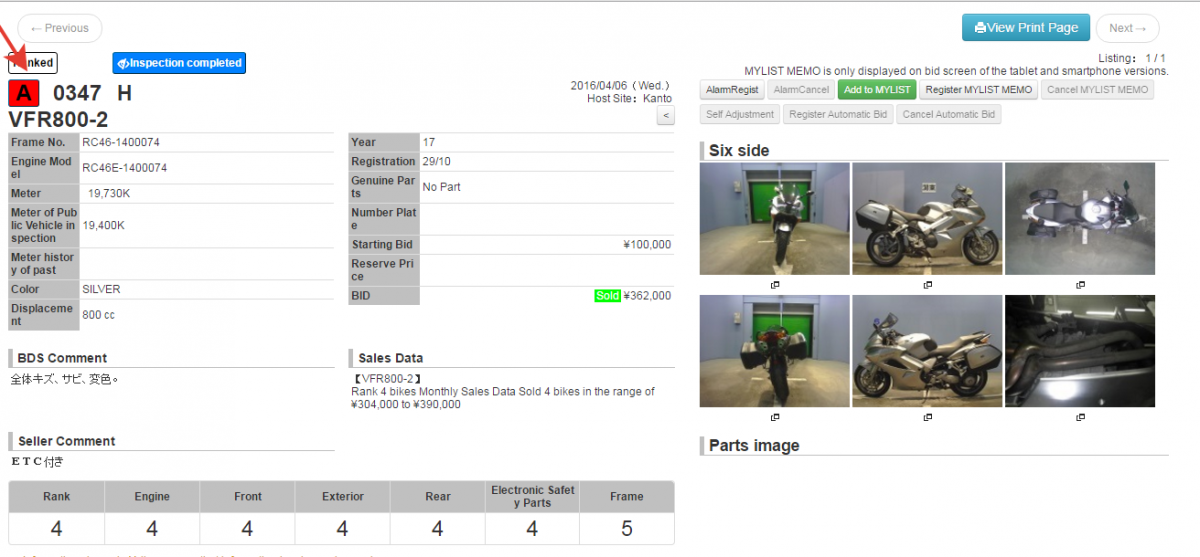Click the Seller Comment heading
1200x557 pixels.
(66, 441)
